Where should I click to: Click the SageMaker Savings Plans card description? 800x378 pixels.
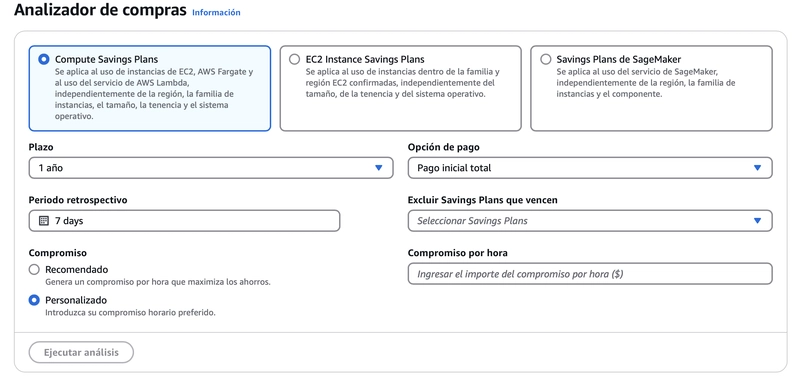[x=646, y=83]
